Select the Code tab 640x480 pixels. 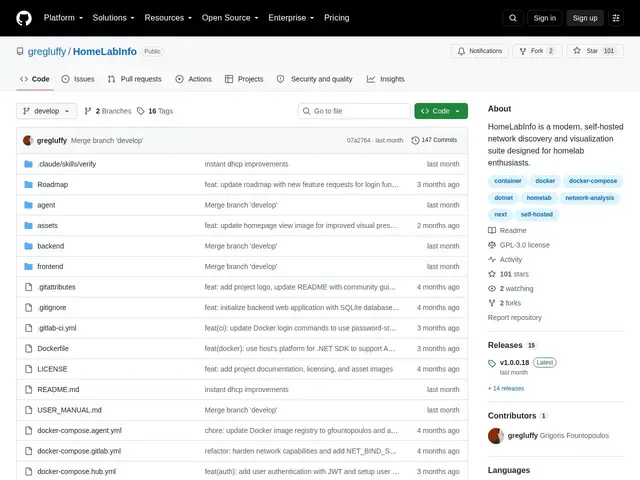tap(35, 79)
